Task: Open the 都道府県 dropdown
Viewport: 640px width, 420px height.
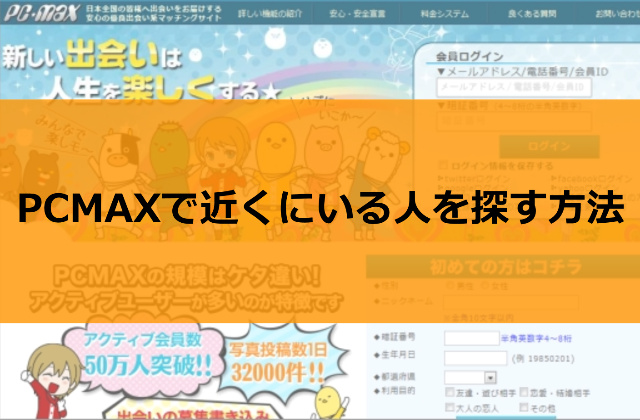Action: [470, 377]
